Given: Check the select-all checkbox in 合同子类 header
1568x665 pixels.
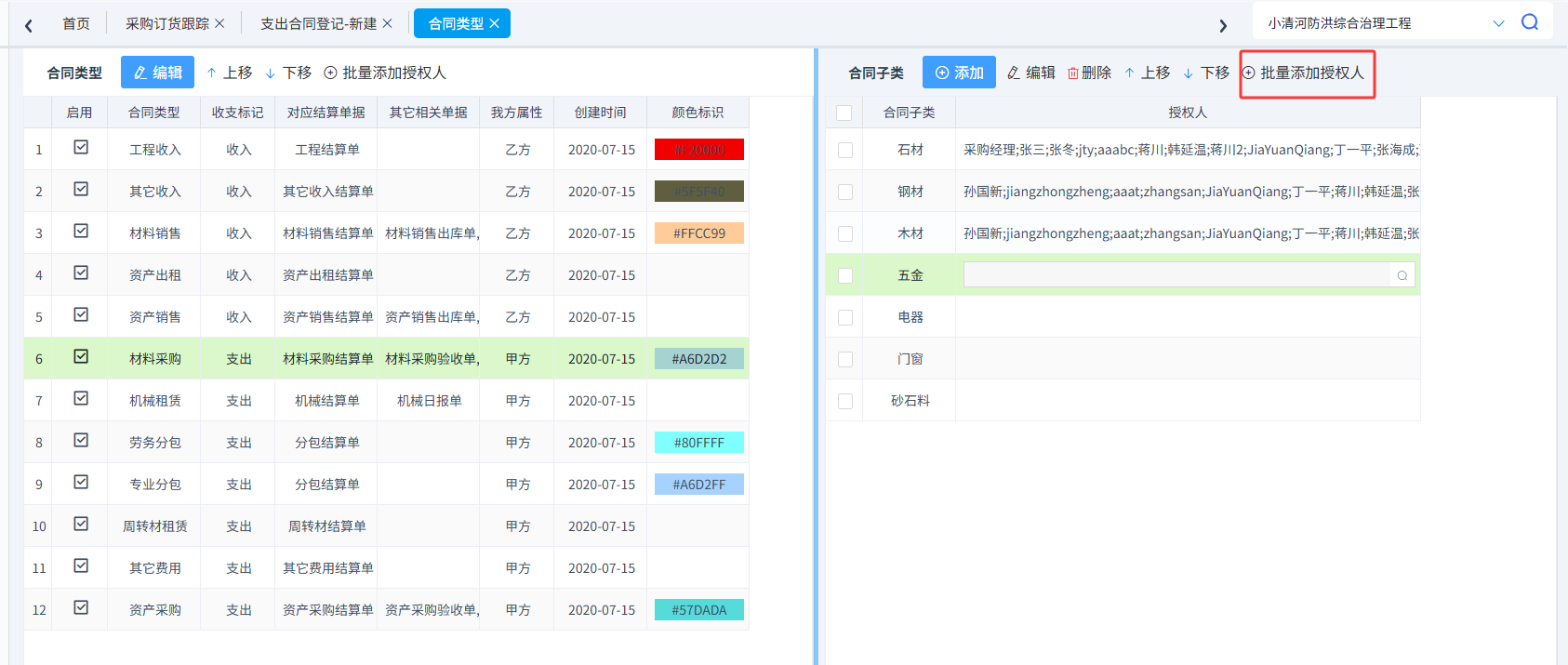Looking at the screenshot, I should [x=844, y=113].
